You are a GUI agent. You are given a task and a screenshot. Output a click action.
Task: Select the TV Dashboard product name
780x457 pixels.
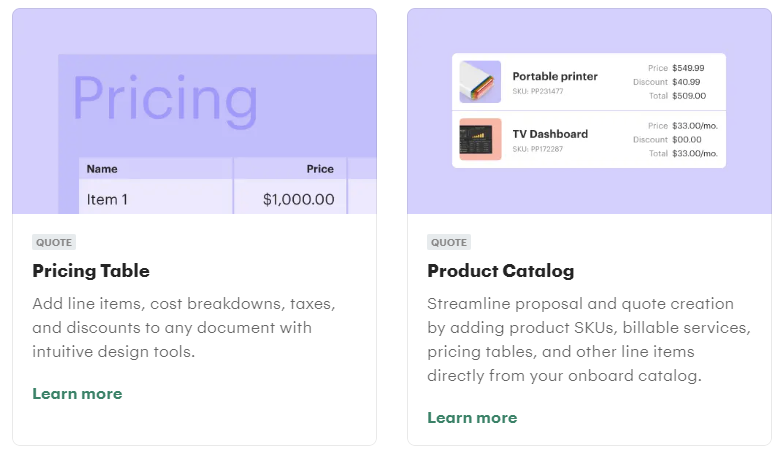tap(550, 134)
